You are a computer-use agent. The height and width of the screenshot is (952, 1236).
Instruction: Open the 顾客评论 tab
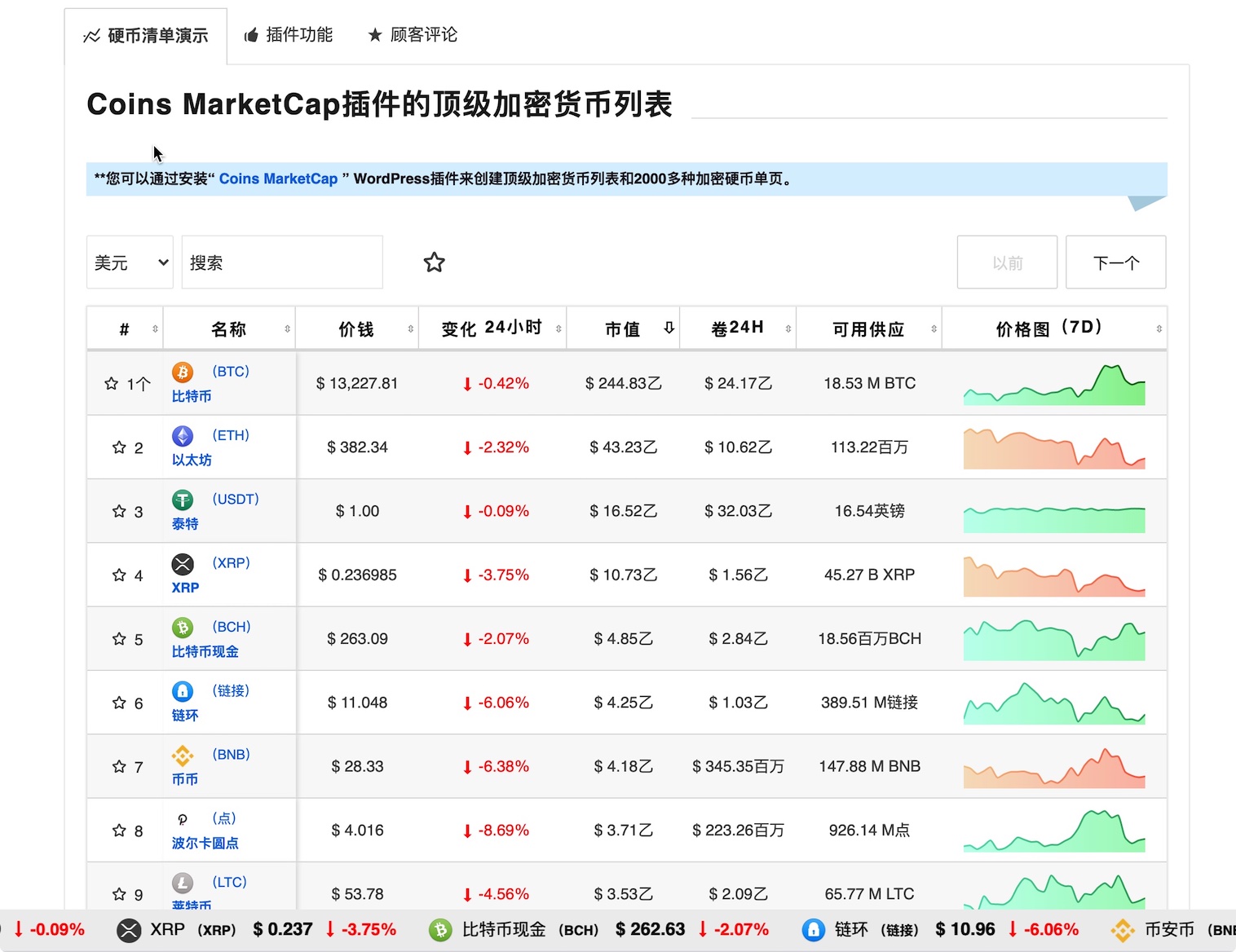tap(413, 35)
